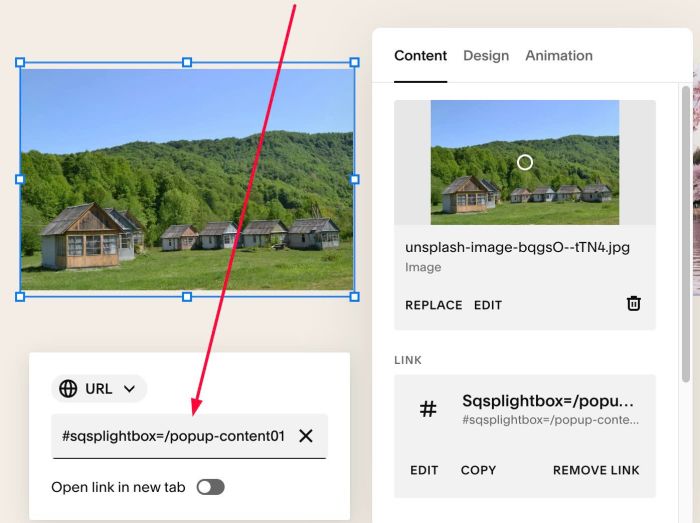700x523 pixels.
Task: Click the 'Open link in new tab' label
Action: (118, 487)
